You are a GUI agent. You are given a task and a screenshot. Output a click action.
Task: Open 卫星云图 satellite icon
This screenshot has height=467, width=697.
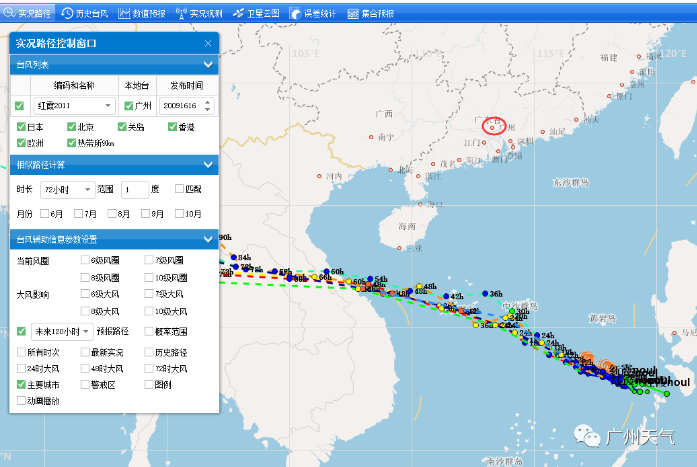[238, 14]
